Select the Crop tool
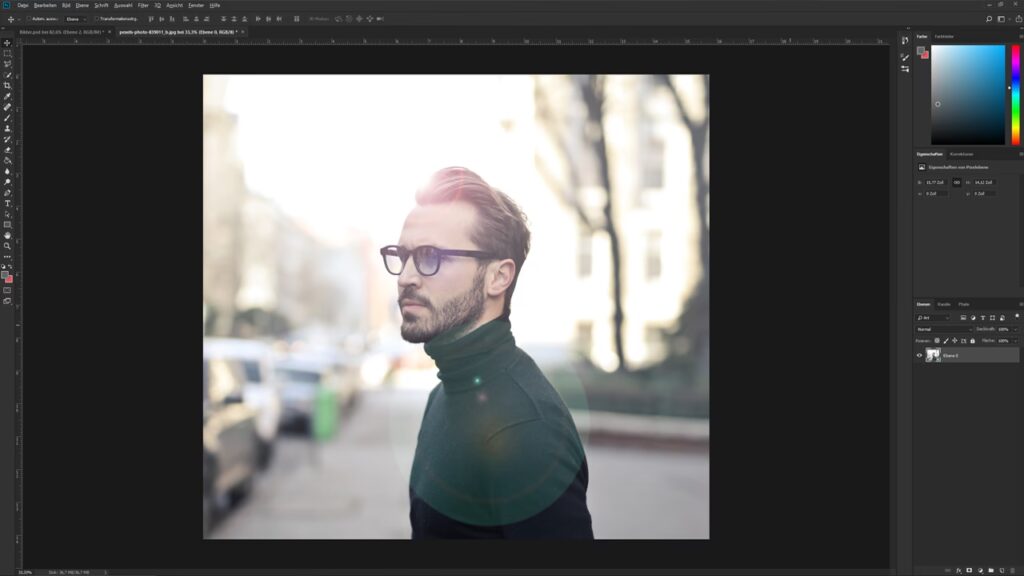Viewport: 1024px width, 576px height. click(x=7, y=86)
